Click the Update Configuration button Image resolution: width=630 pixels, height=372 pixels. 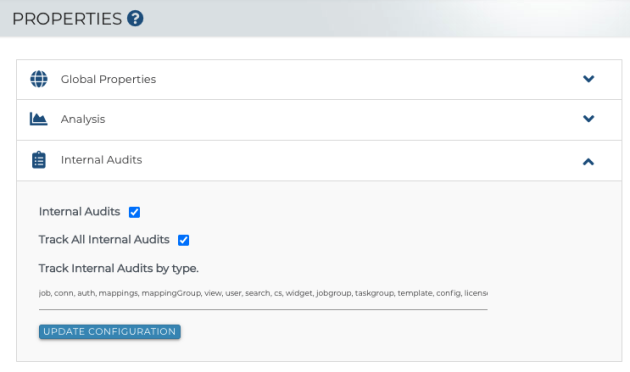click(x=110, y=332)
